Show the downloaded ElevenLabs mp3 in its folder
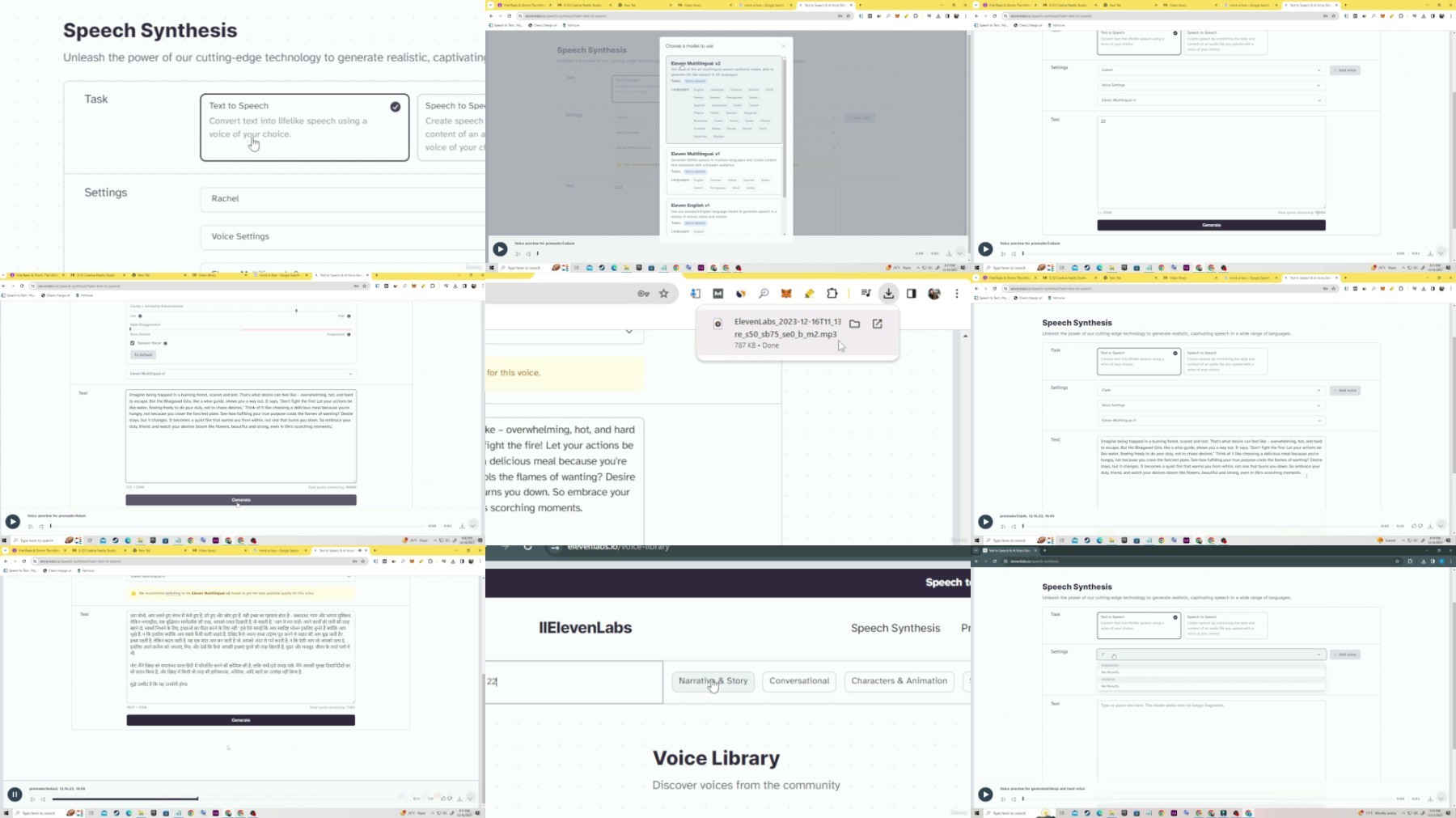Viewport: 1456px width, 818px height. click(x=854, y=324)
